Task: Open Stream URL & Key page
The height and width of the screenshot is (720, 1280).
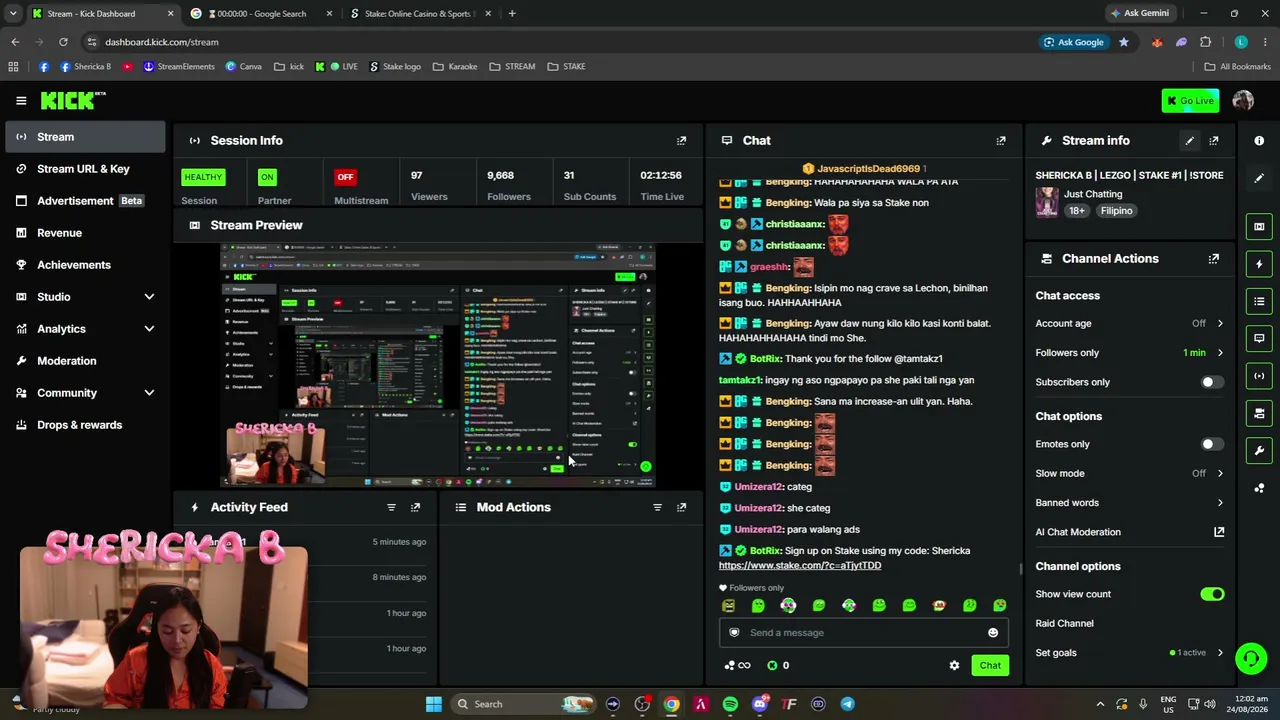Action: pyautogui.click(x=84, y=169)
